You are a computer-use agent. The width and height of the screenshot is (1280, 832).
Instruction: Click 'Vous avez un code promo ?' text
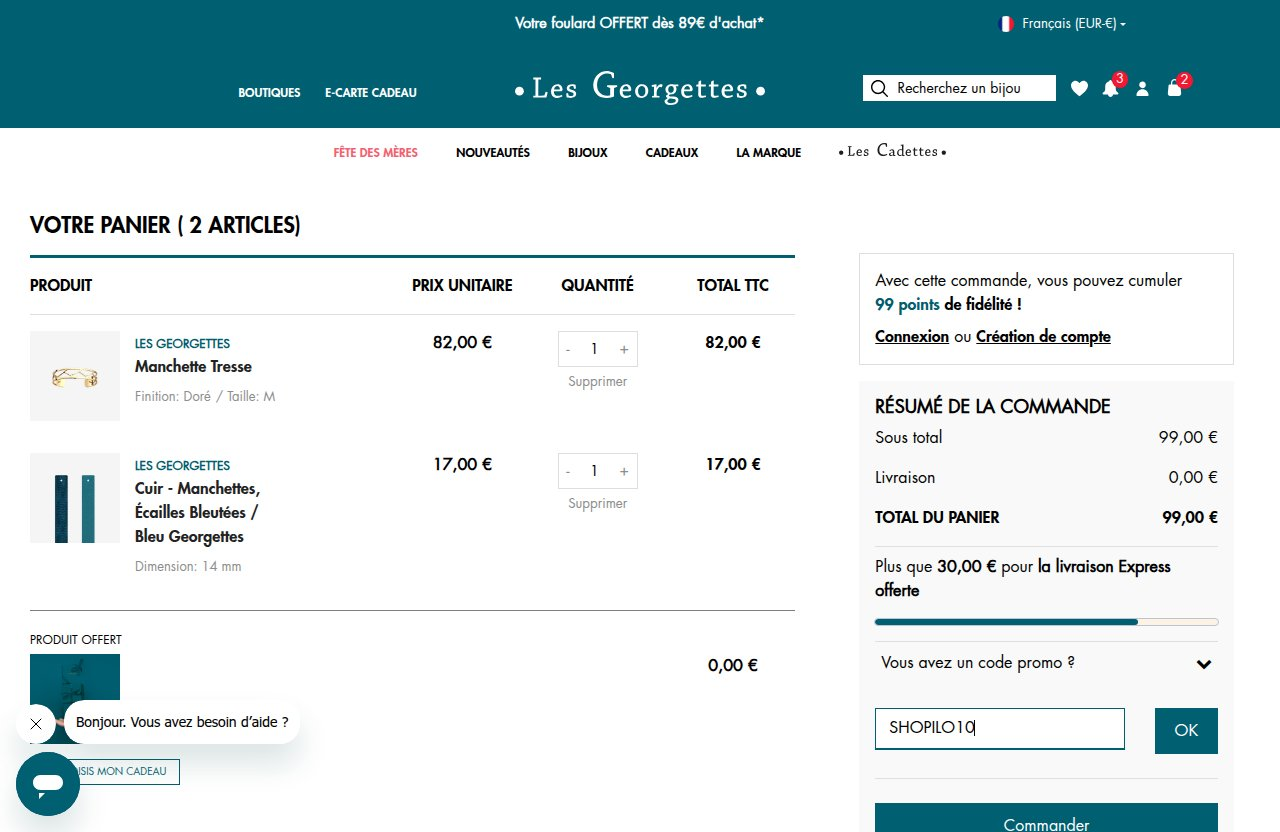click(x=978, y=662)
